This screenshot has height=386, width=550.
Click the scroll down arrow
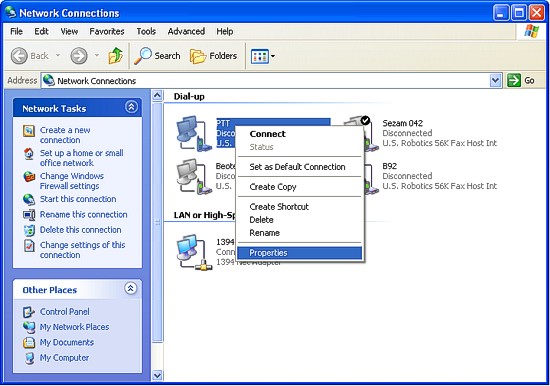157,375
